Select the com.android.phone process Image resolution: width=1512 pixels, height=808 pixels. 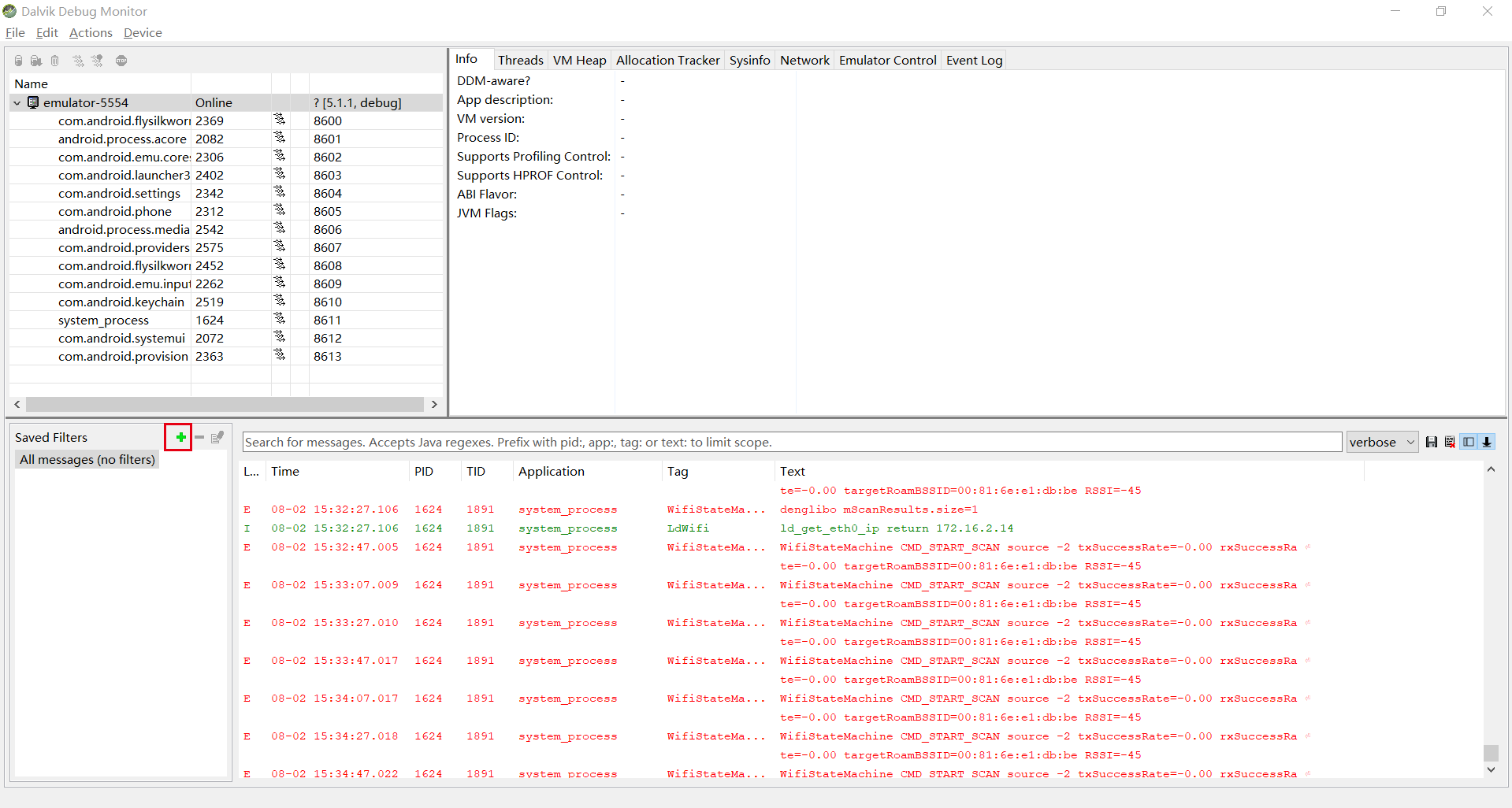click(226, 211)
